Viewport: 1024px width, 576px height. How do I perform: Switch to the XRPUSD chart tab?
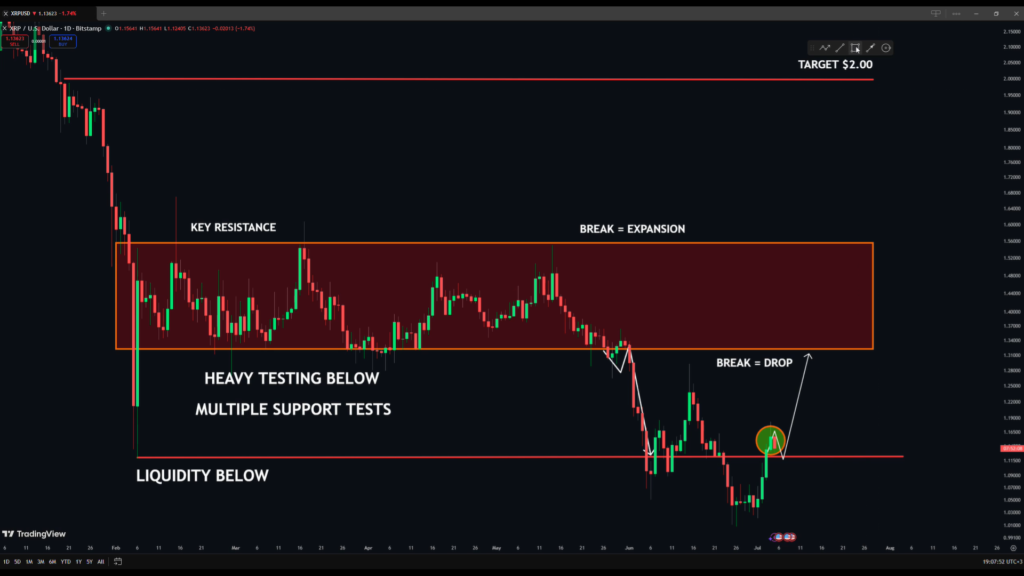pos(48,13)
